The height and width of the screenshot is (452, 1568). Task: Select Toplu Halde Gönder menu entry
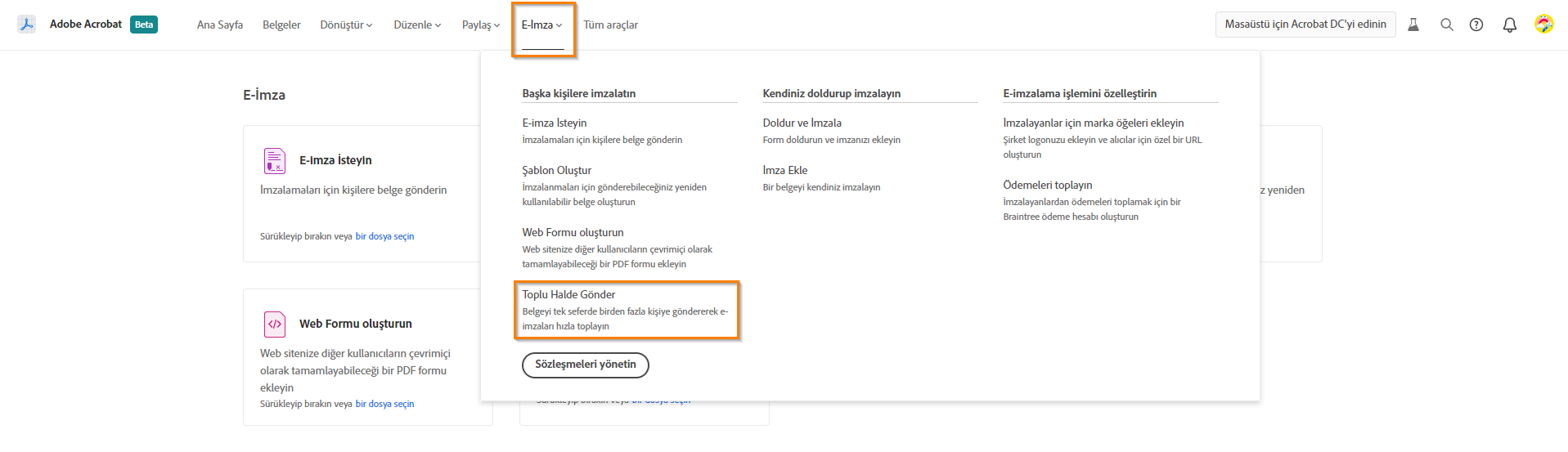pyautogui.click(x=569, y=295)
